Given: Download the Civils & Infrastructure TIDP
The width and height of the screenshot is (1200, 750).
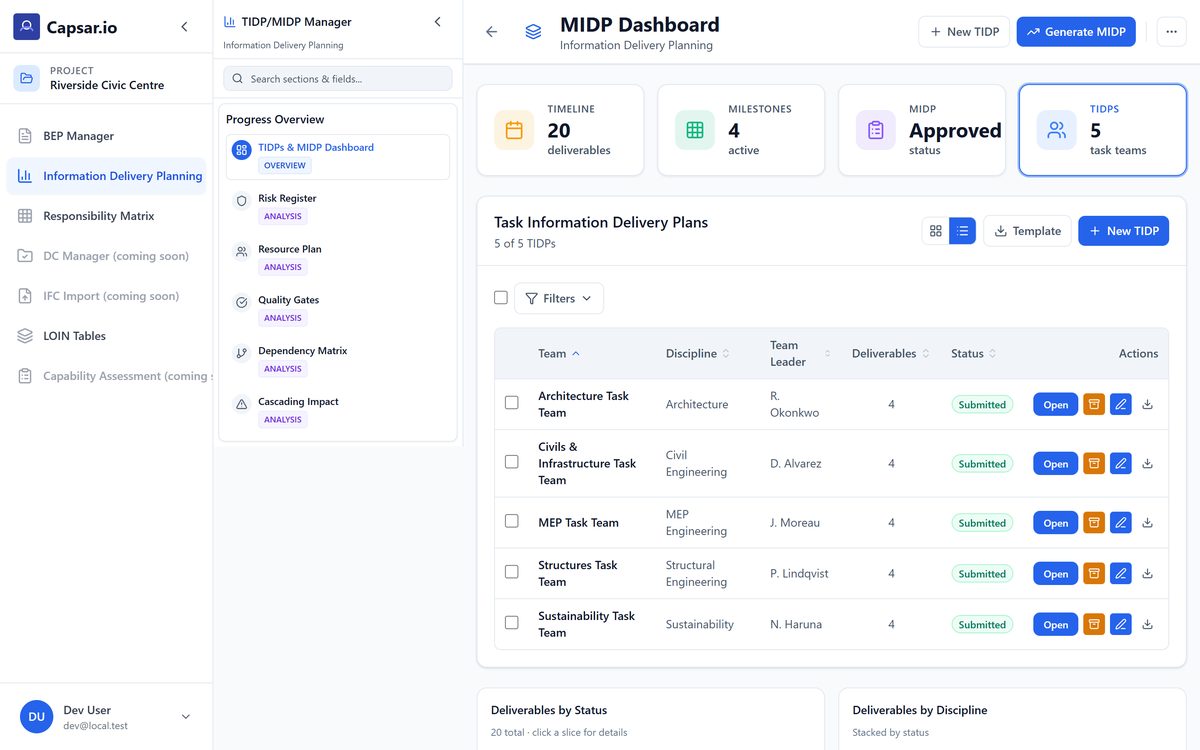Looking at the screenshot, I should coord(1148,463).
